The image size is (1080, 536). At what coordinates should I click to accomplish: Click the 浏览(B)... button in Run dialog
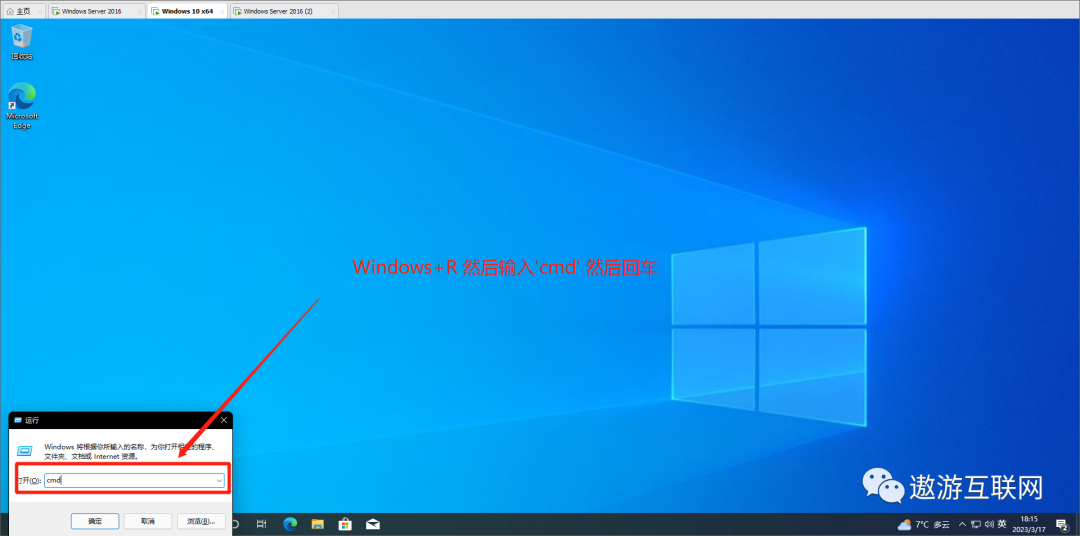coord(201,521)
